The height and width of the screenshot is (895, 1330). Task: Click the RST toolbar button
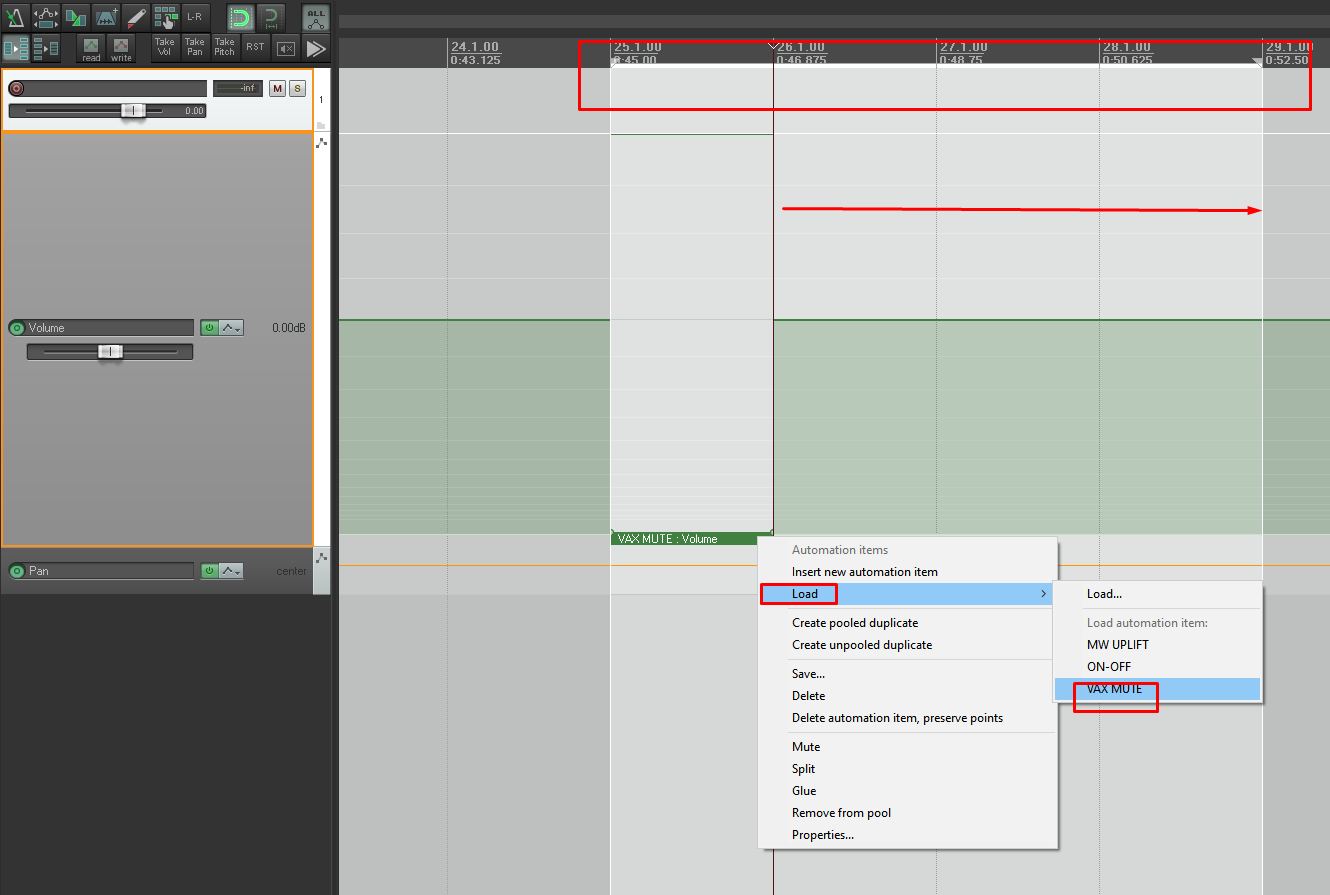(x=256, y=47)
